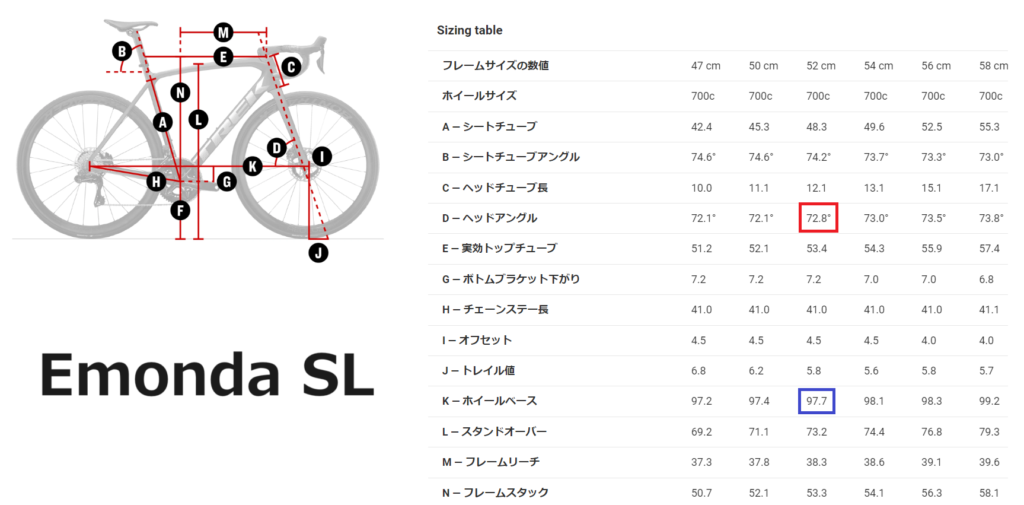The width and height of the screenshot is (1024, 505).
Task: Select the 58 cm column header
Action: coord(993,66)
